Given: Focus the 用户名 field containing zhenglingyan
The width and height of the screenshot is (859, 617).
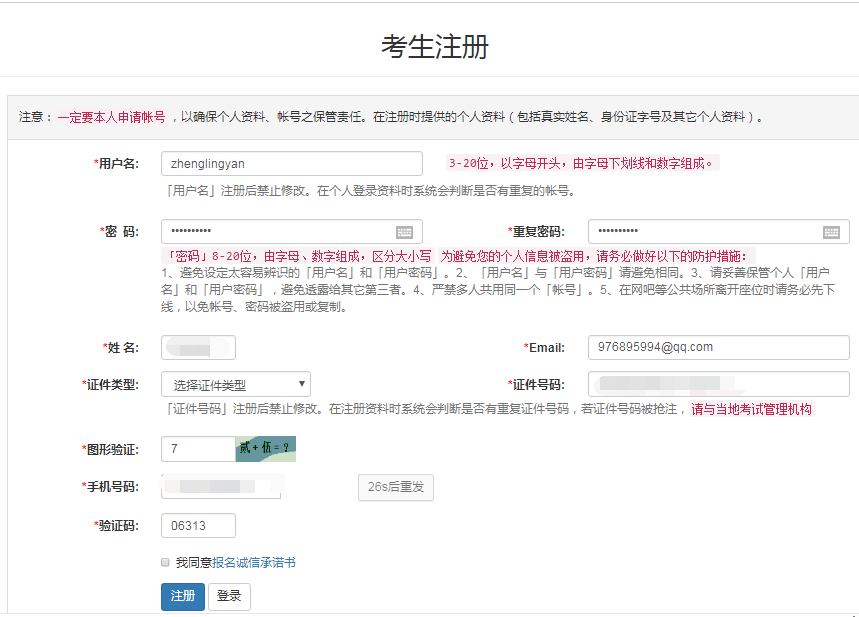Looking at the screenshot, I should pos(291,163).
